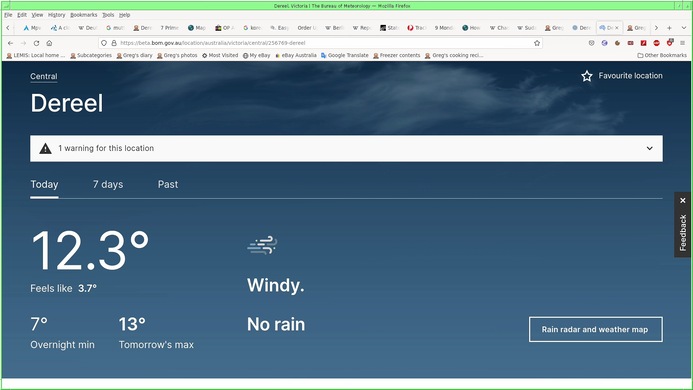Viewport: 693px width, 390px height.
Task: Bookmark this page with the star
Action: coord(537,43)
